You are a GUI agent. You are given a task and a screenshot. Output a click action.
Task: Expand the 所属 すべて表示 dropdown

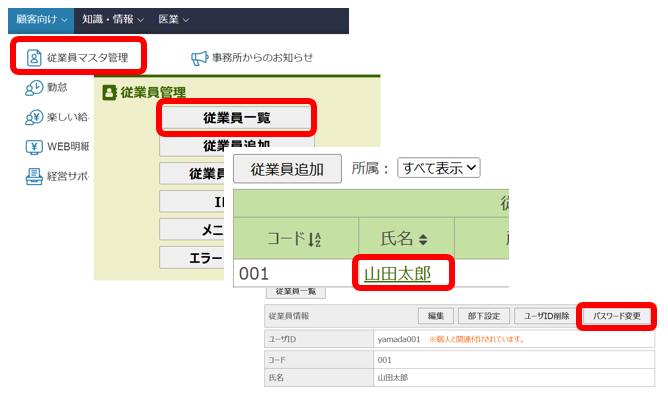click(439, 168)
